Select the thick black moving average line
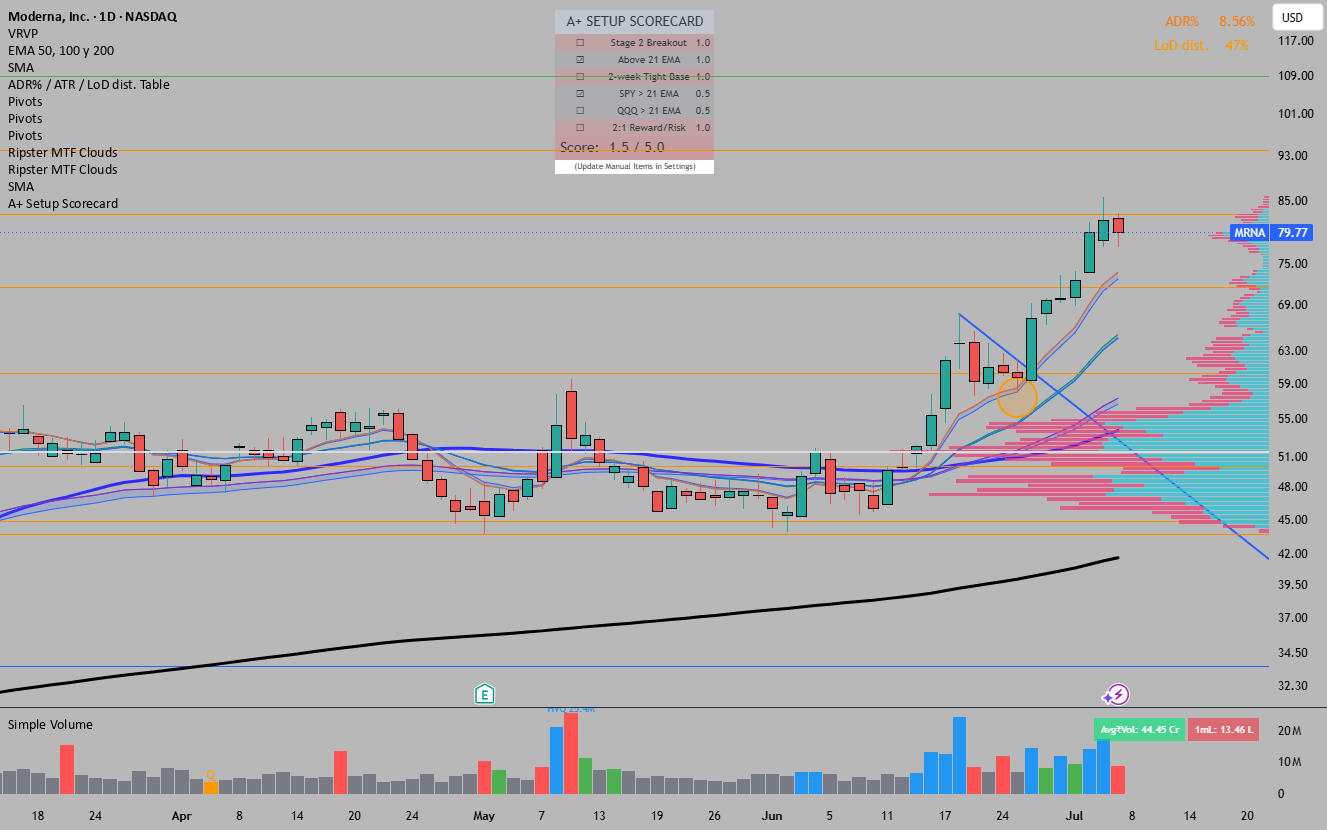1327x830 pixels. pos(560,627)
